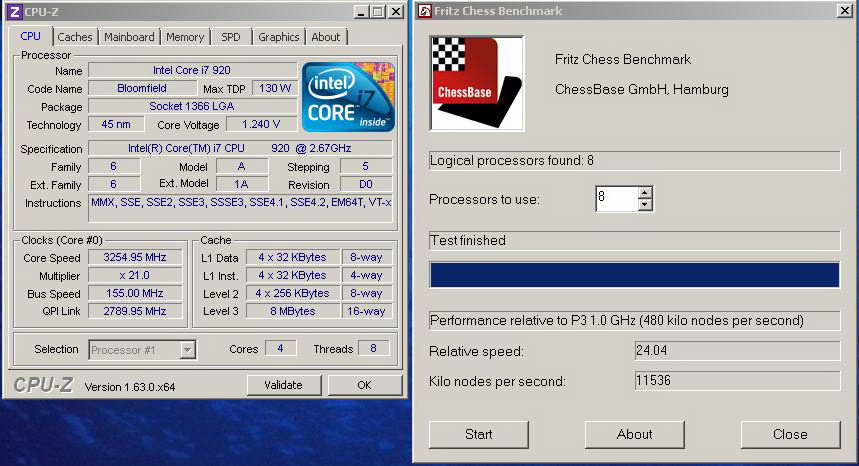Click OK in CPU-Z

(x=364, y=386)
